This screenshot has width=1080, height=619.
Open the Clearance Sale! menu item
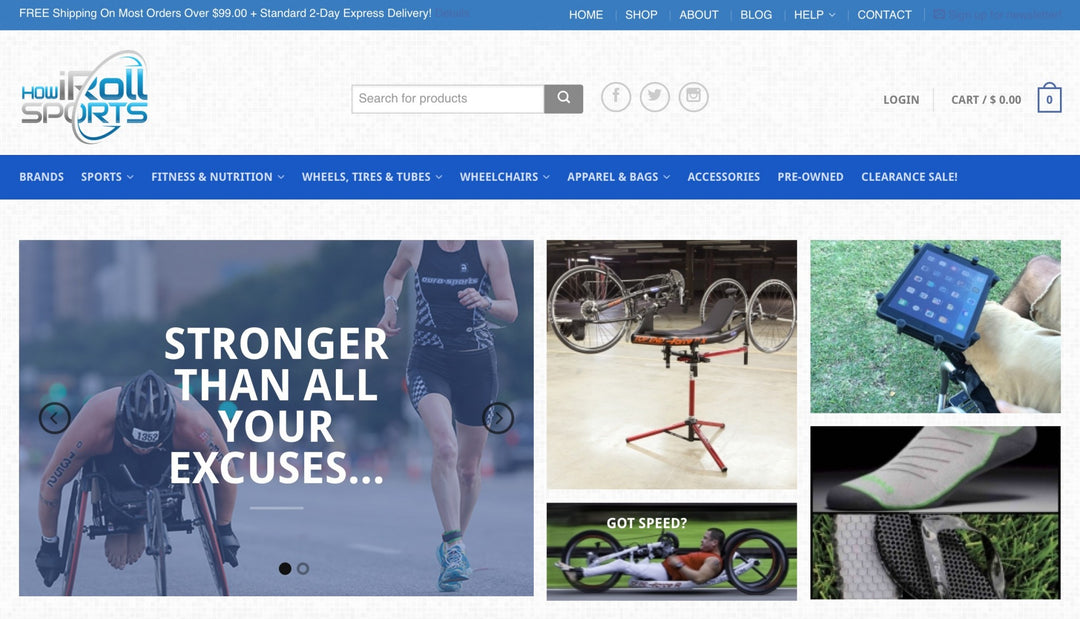click(909, 177)
